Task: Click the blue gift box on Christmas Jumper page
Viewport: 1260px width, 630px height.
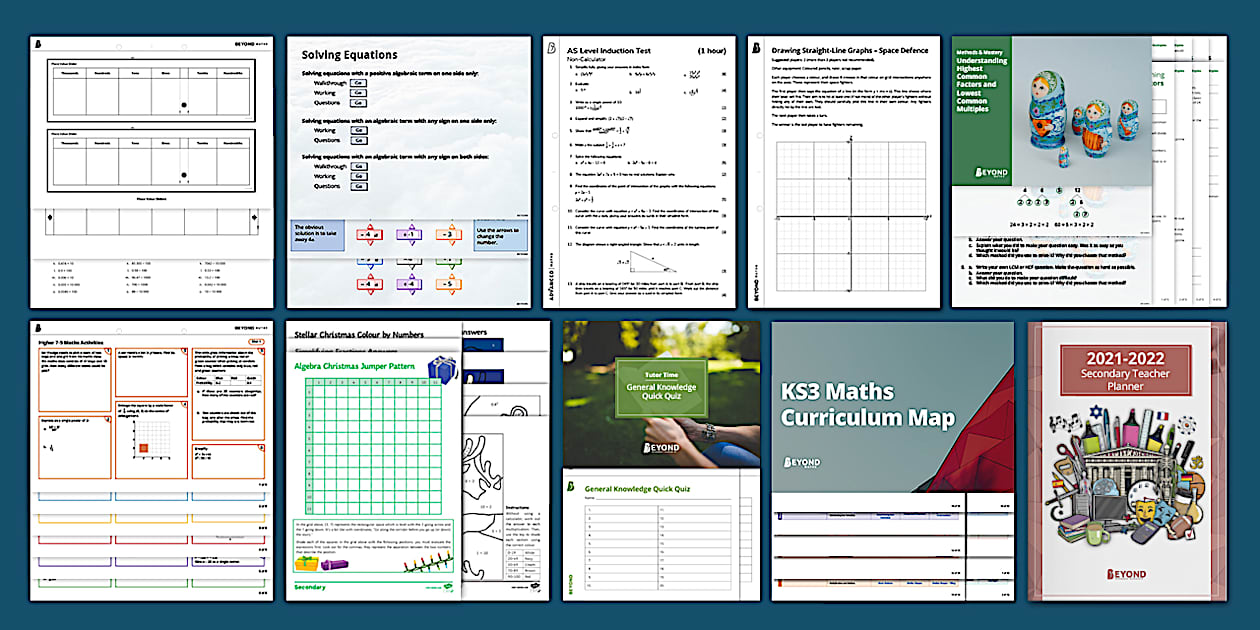Action: point(441,369)
